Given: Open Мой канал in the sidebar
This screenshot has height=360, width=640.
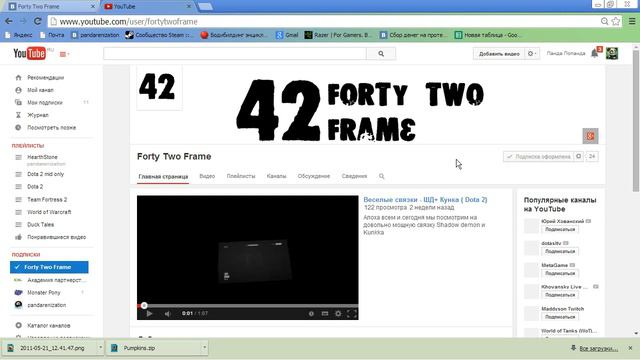Looking at the screenshot, I should click(x=40, y=90).
